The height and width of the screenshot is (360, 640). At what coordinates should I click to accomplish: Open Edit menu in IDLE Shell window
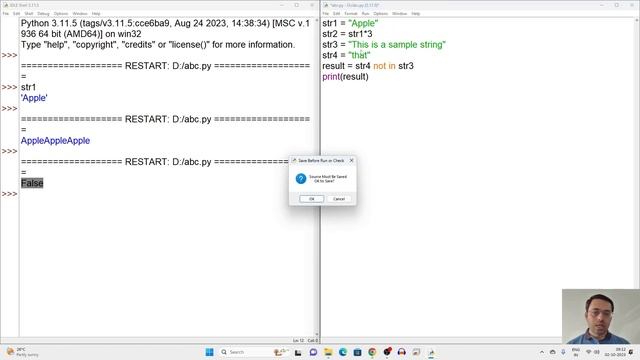(x=16, y=13)
